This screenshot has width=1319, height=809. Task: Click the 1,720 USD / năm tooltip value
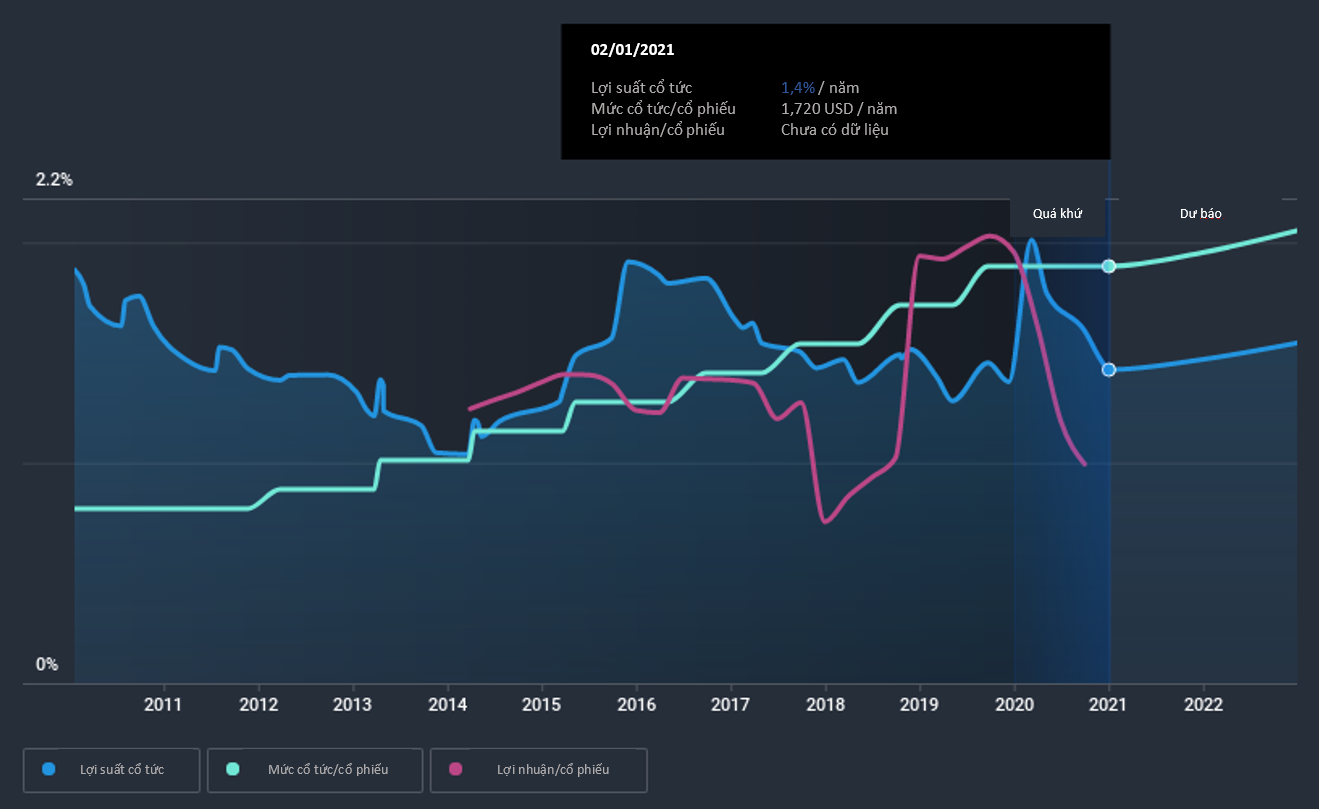tap(839, 109)
